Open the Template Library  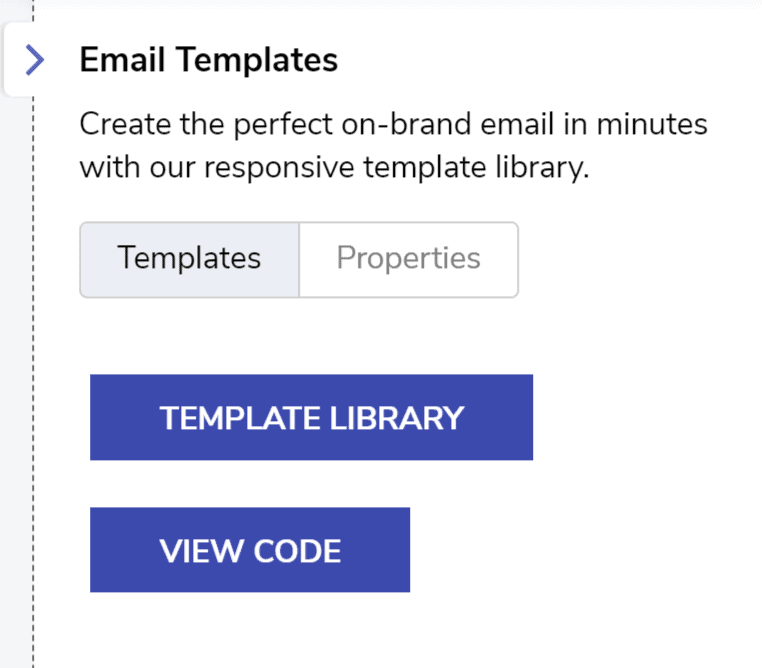point(312,417)
